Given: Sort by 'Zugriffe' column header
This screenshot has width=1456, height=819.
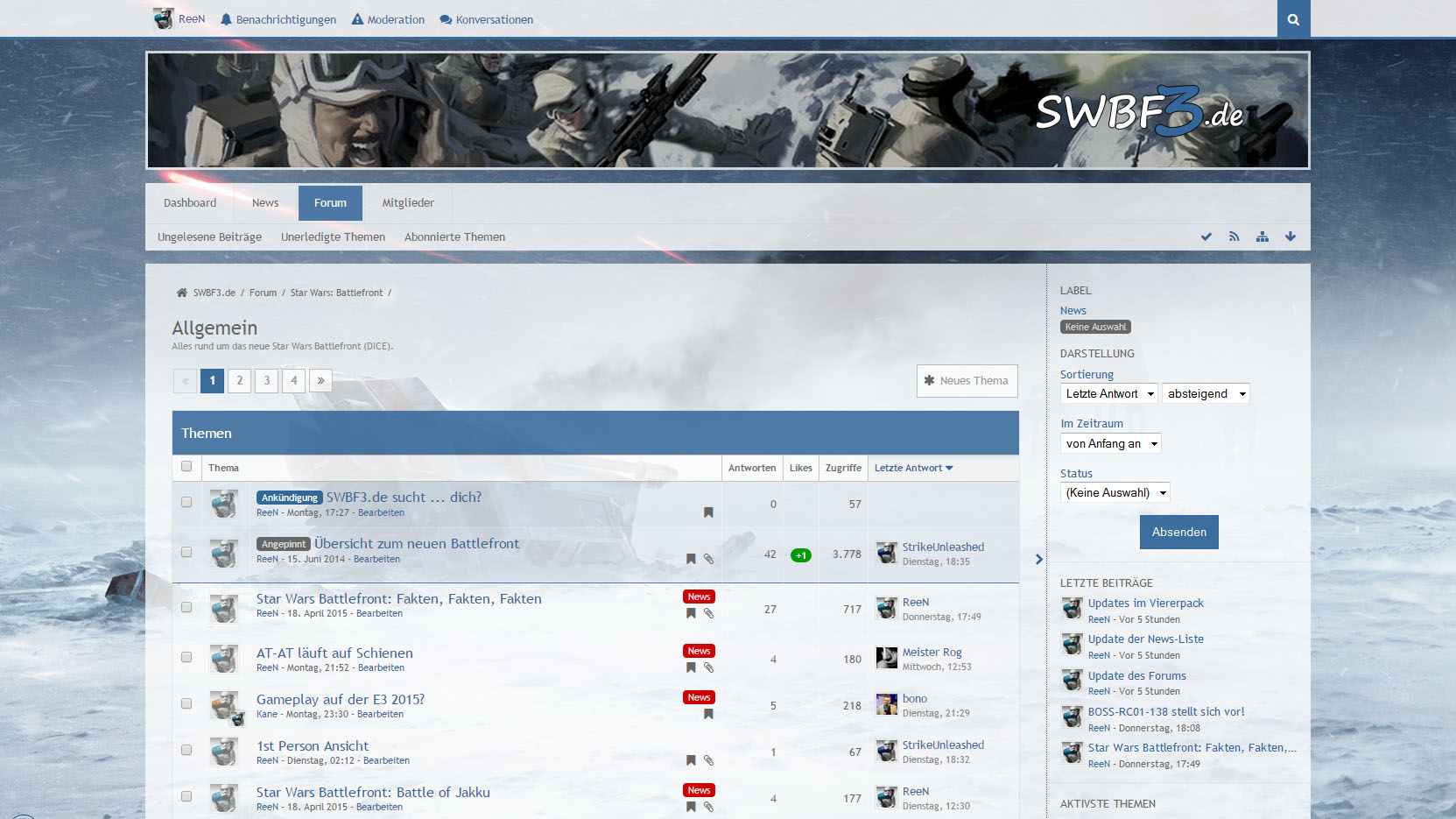Looking at the screenshot, I should pyautogui.click(x=843, y=468).
